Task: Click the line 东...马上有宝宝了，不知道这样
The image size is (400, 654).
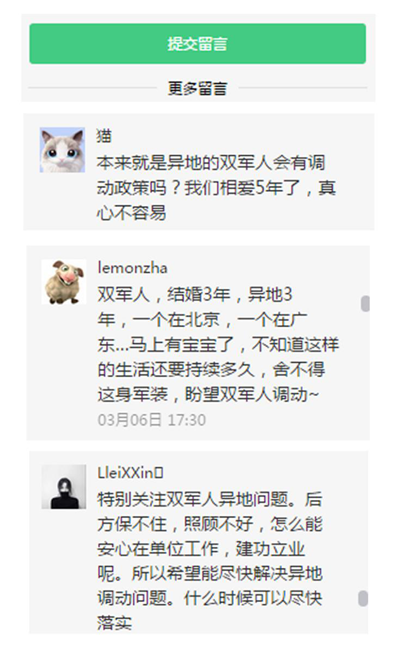Action: [218, 345]
